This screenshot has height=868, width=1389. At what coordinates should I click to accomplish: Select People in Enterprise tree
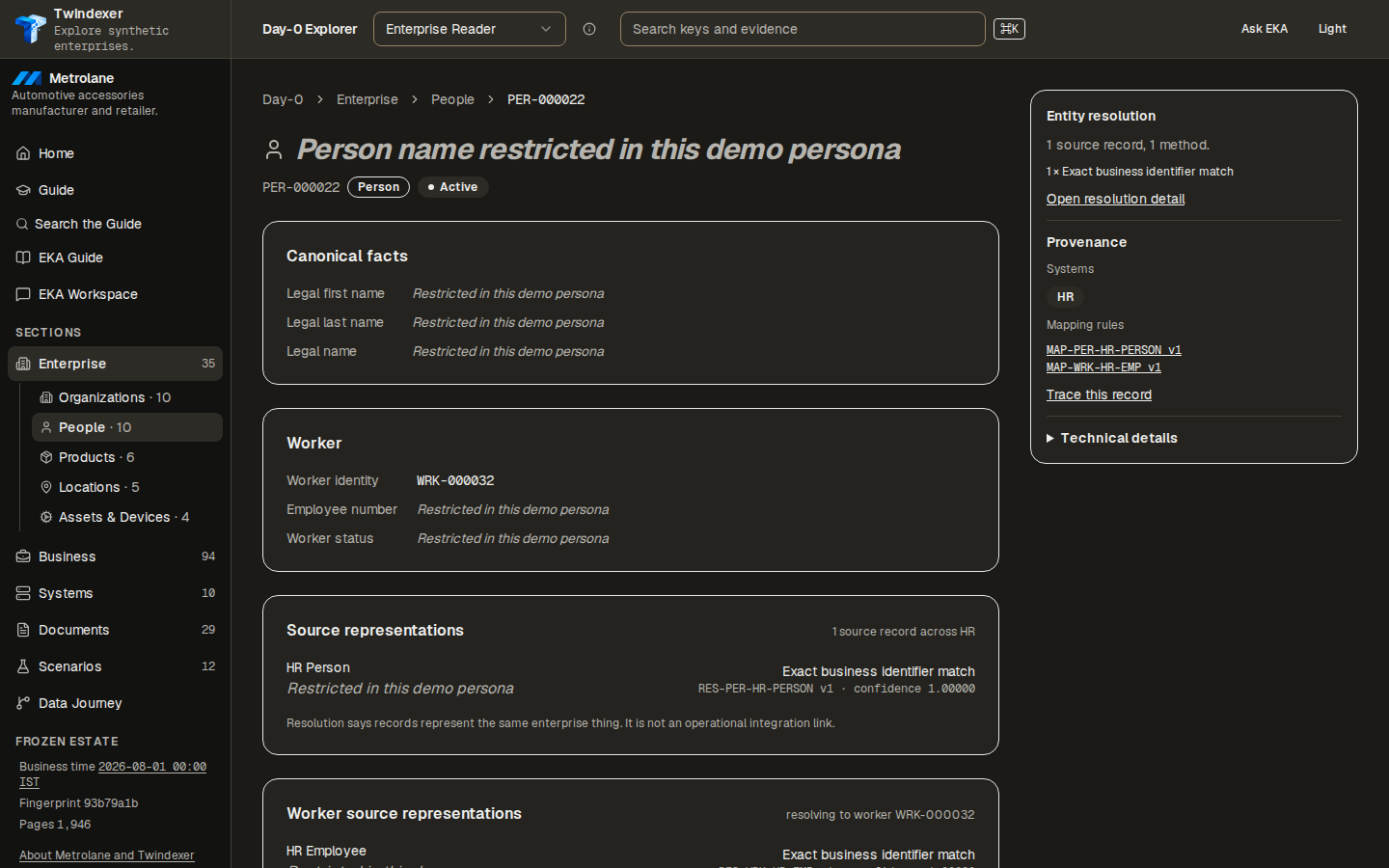click(127, 427)
